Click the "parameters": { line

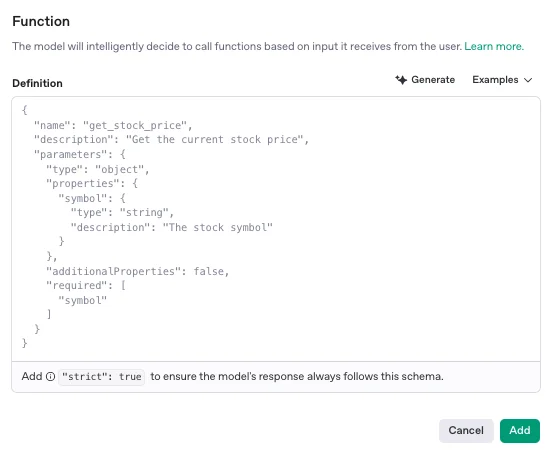click(x=80, y=154)
